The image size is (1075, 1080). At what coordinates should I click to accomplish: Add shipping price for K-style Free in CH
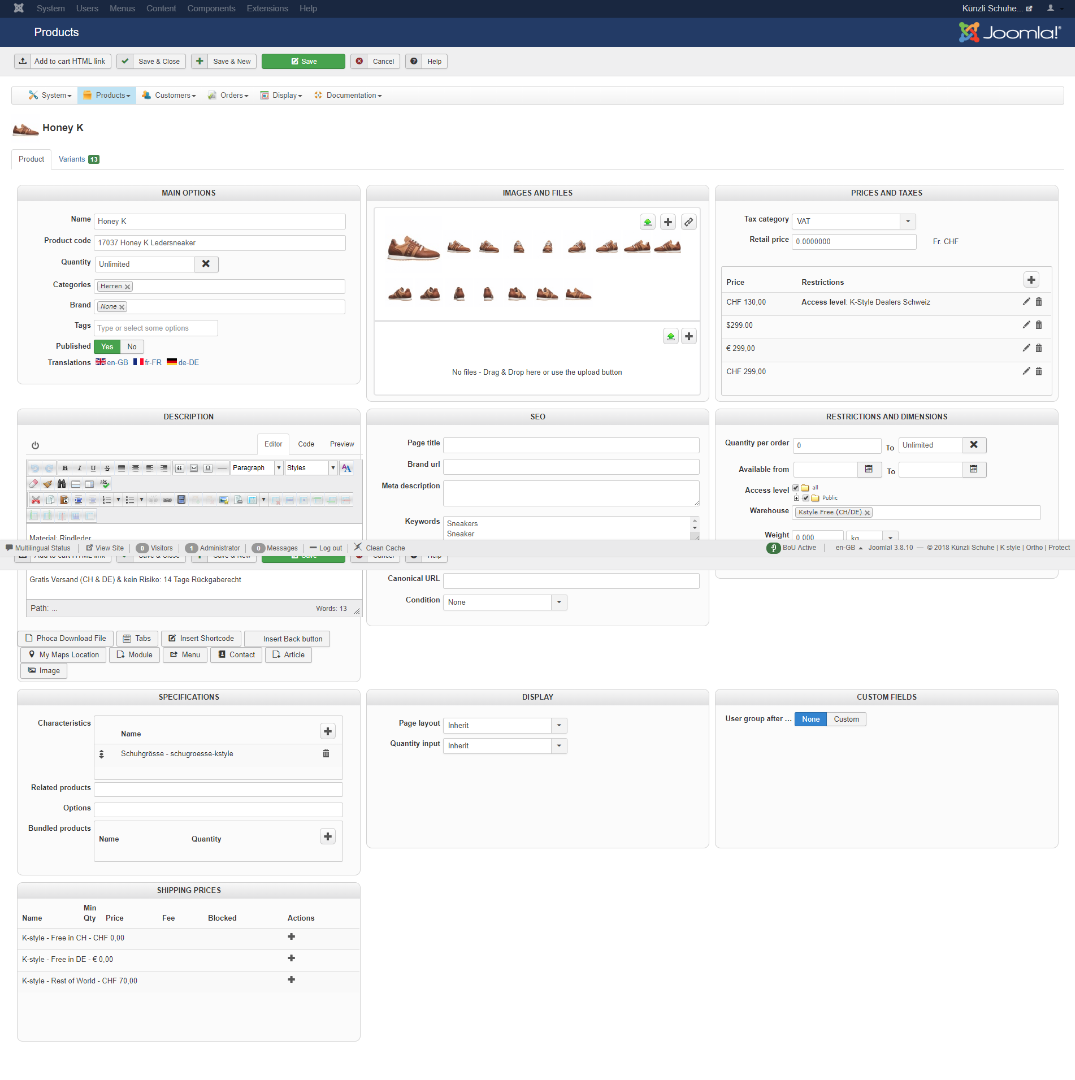[291, 937]
